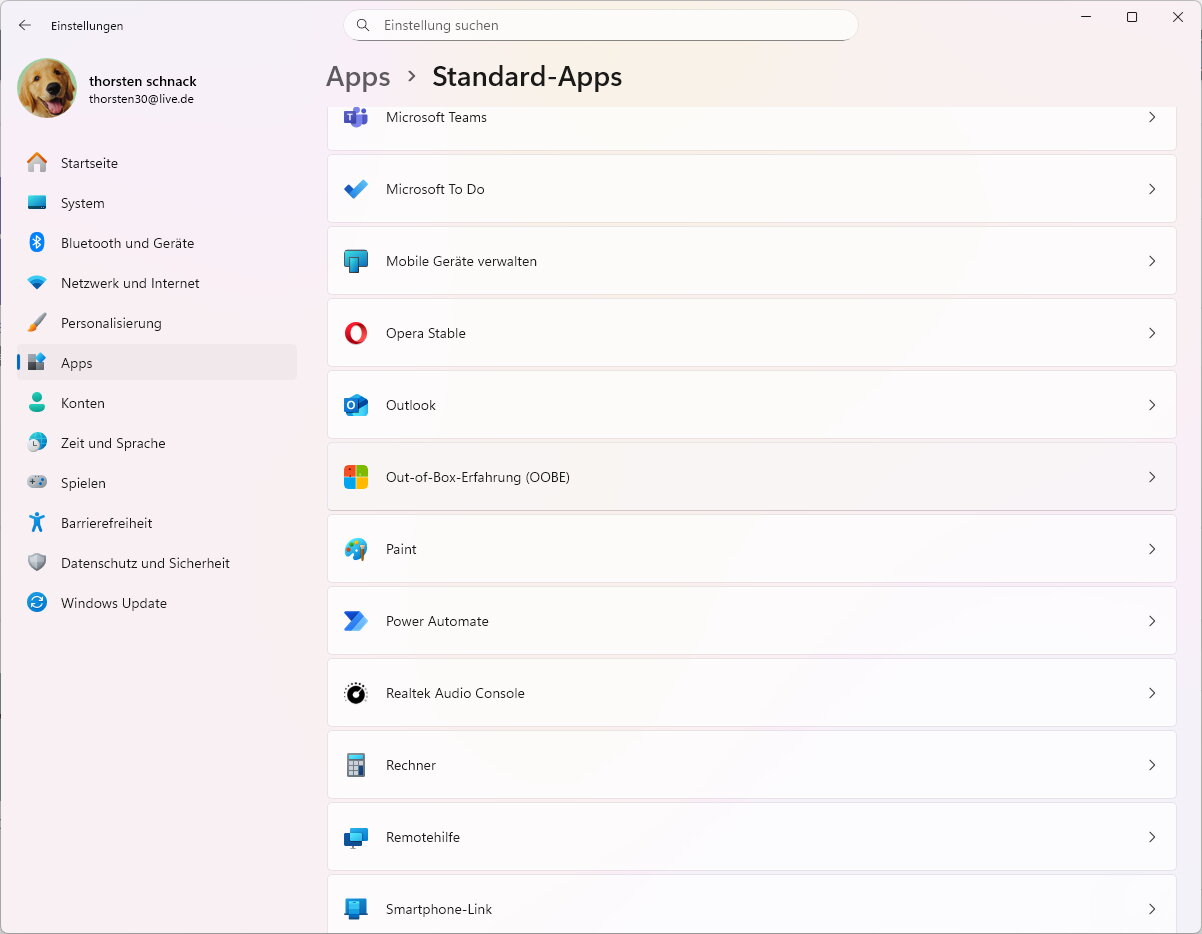This screenshot has width=1202, height=934.
Task: Open thorsten schnack profile picture
Action: (x=47, y=88)
